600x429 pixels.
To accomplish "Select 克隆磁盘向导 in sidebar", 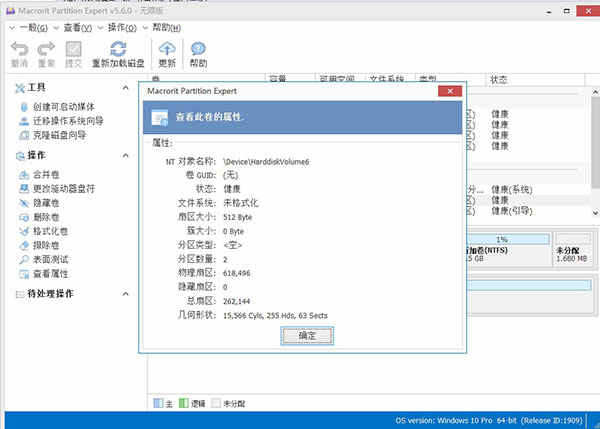I will point(59,135).
